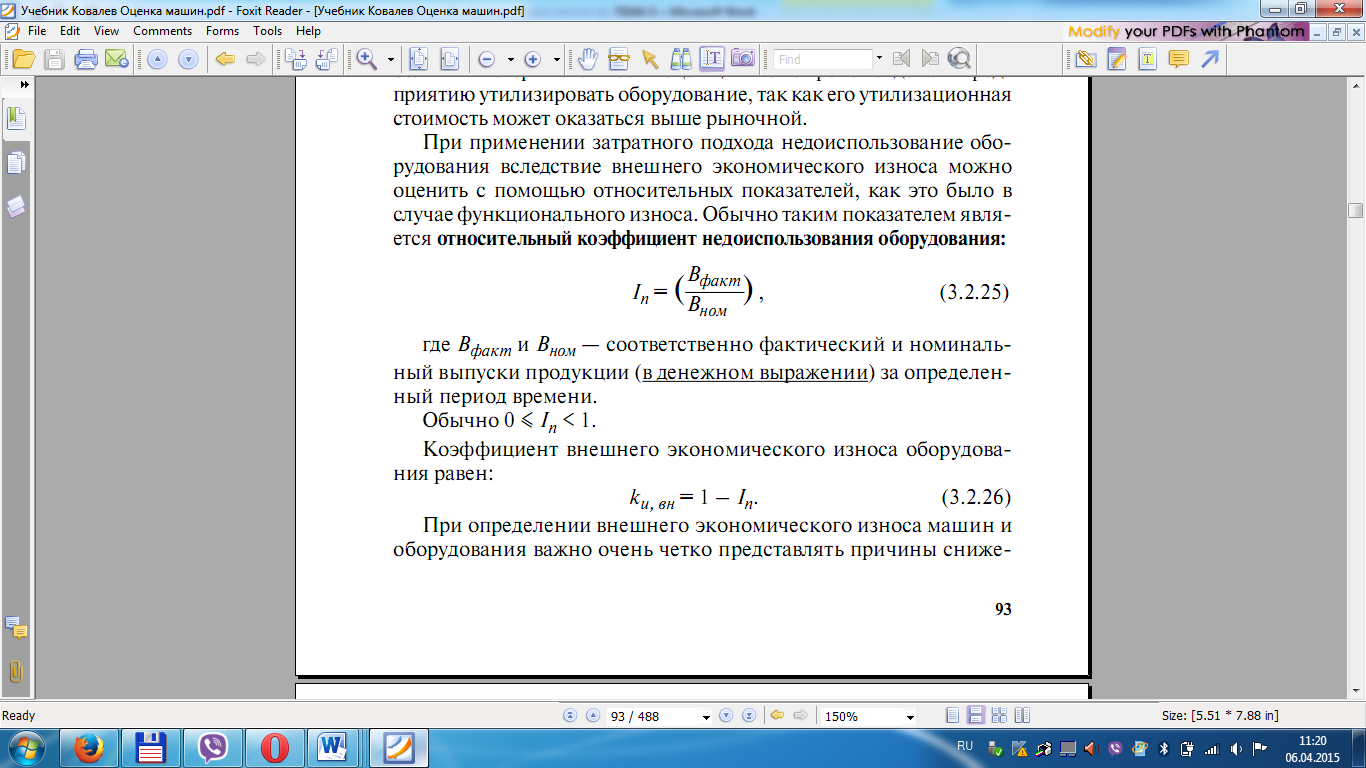
Task: Activate the Select Text tool
Action: point(712,58)
